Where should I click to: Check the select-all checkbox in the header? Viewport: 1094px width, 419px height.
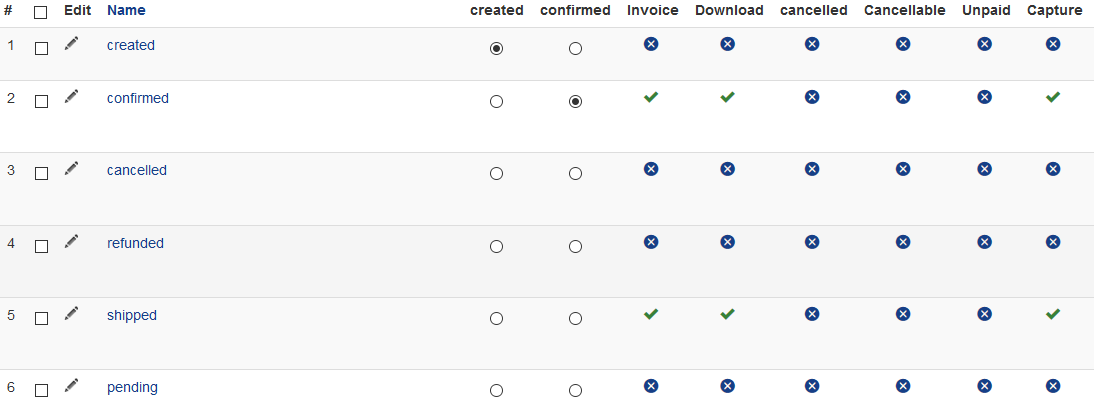tap(41, 12)
